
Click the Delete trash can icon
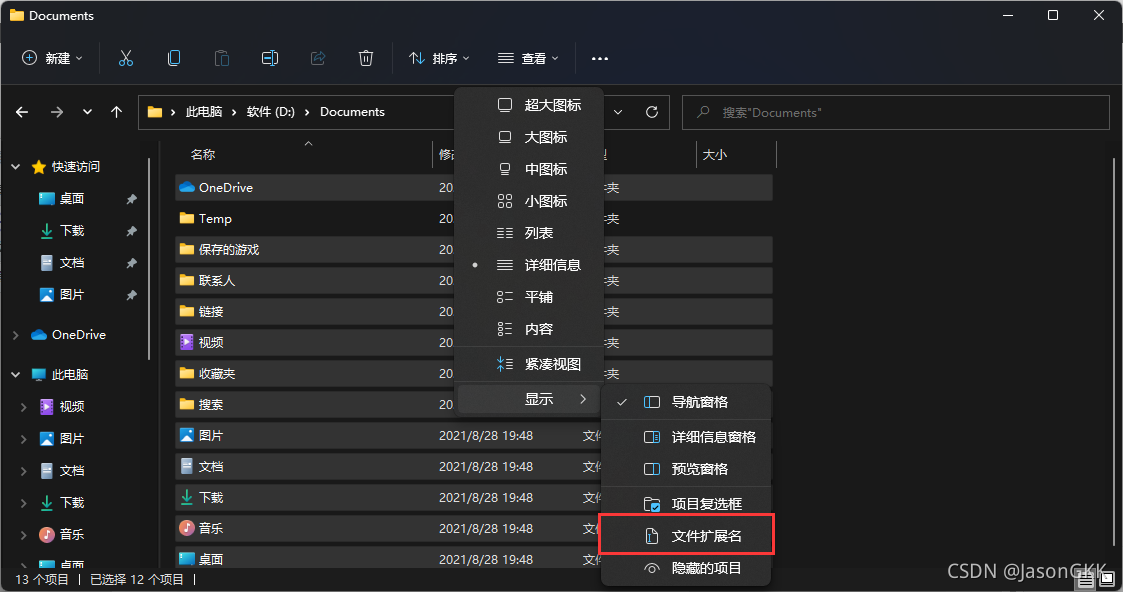click(x=365, y=59)
